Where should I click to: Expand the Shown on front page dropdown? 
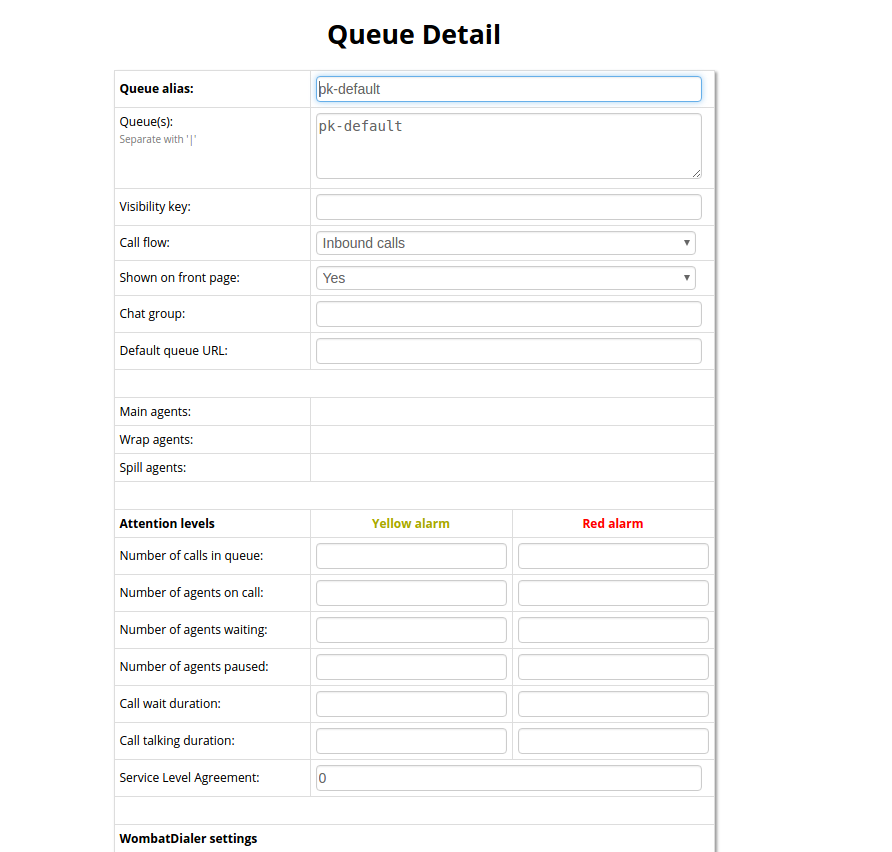pyautogui.click(x=506, y=278)
